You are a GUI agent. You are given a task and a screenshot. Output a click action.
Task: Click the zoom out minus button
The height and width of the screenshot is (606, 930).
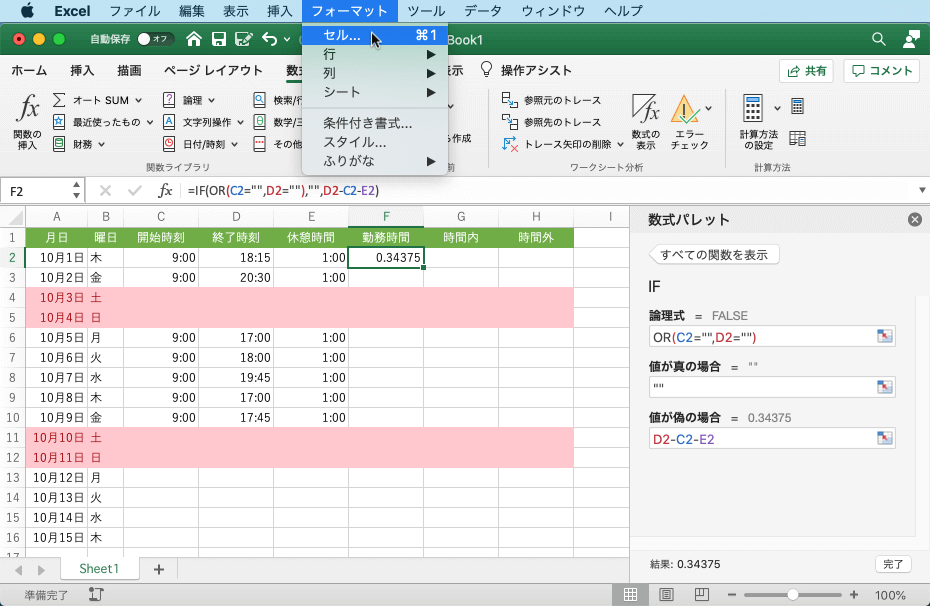[x=732, y=595]
